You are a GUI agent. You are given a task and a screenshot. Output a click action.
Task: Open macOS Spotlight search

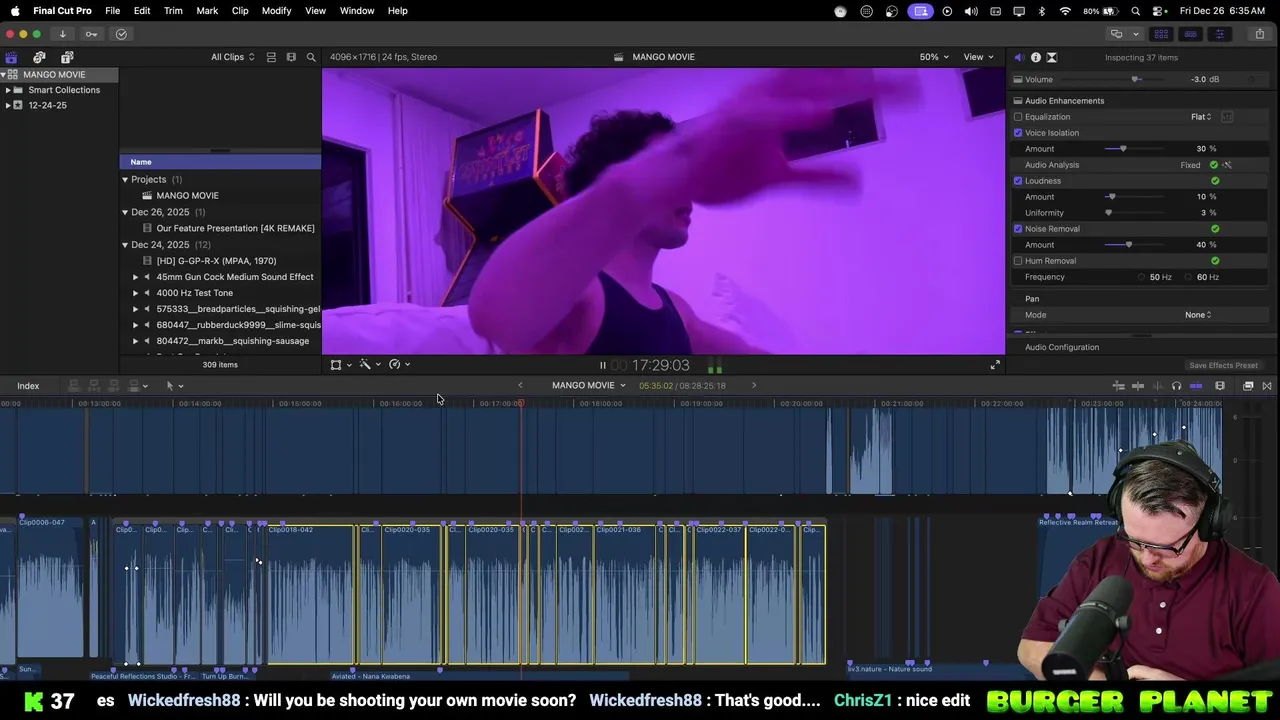tap(1136, 11)
